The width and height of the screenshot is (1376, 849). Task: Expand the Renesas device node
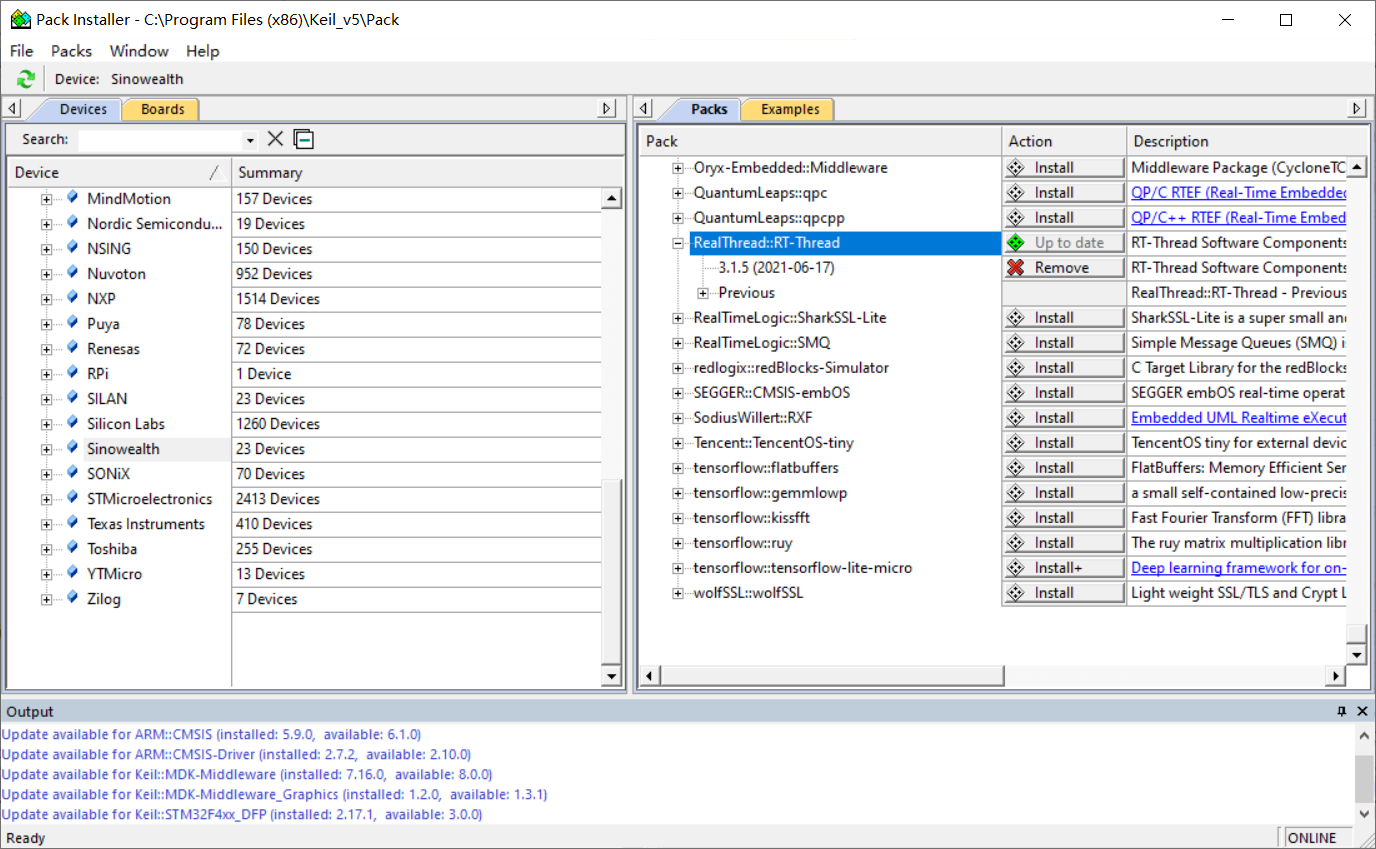point(46,349)
